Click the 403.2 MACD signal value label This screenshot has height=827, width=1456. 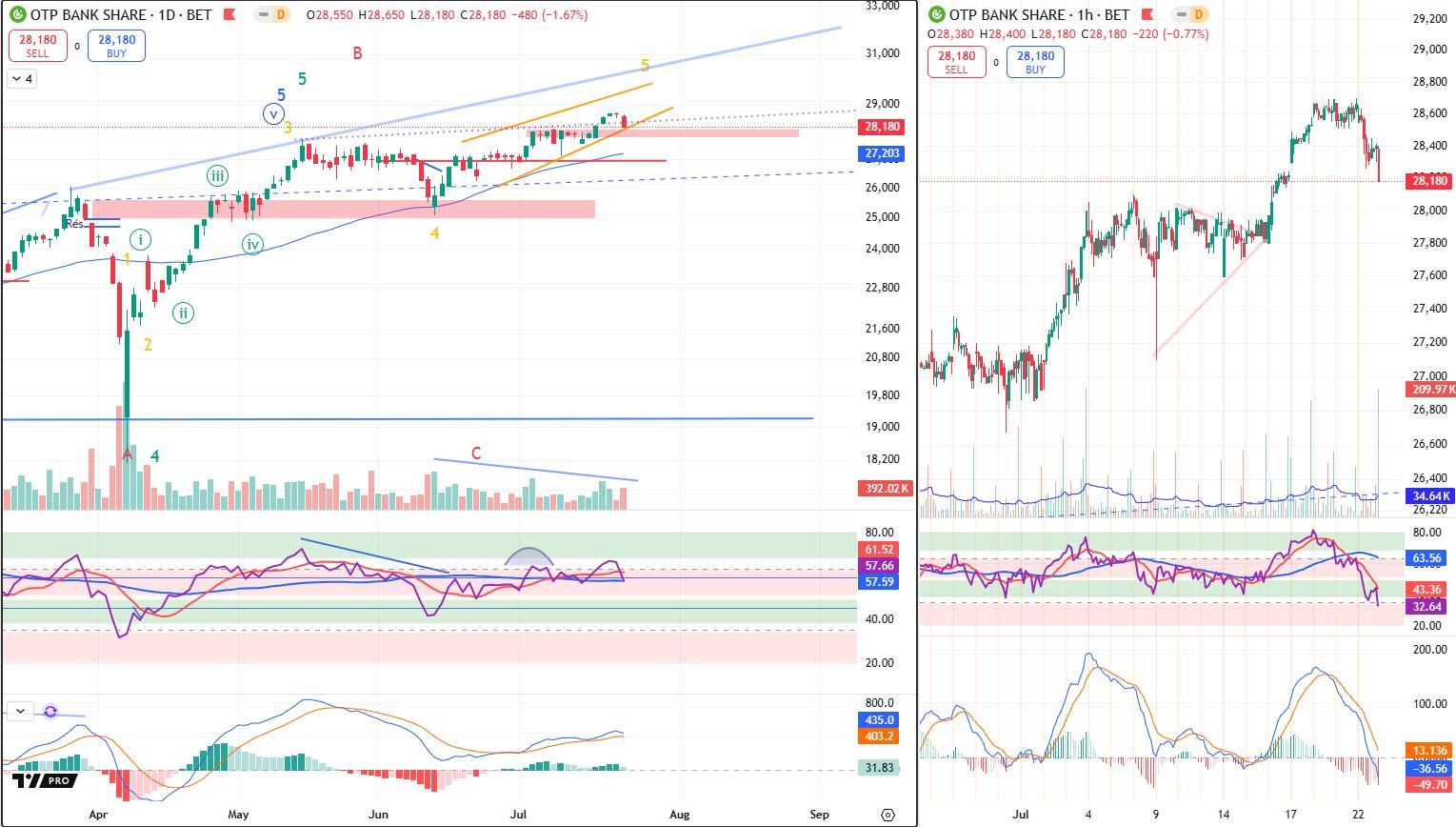point(878,736)
